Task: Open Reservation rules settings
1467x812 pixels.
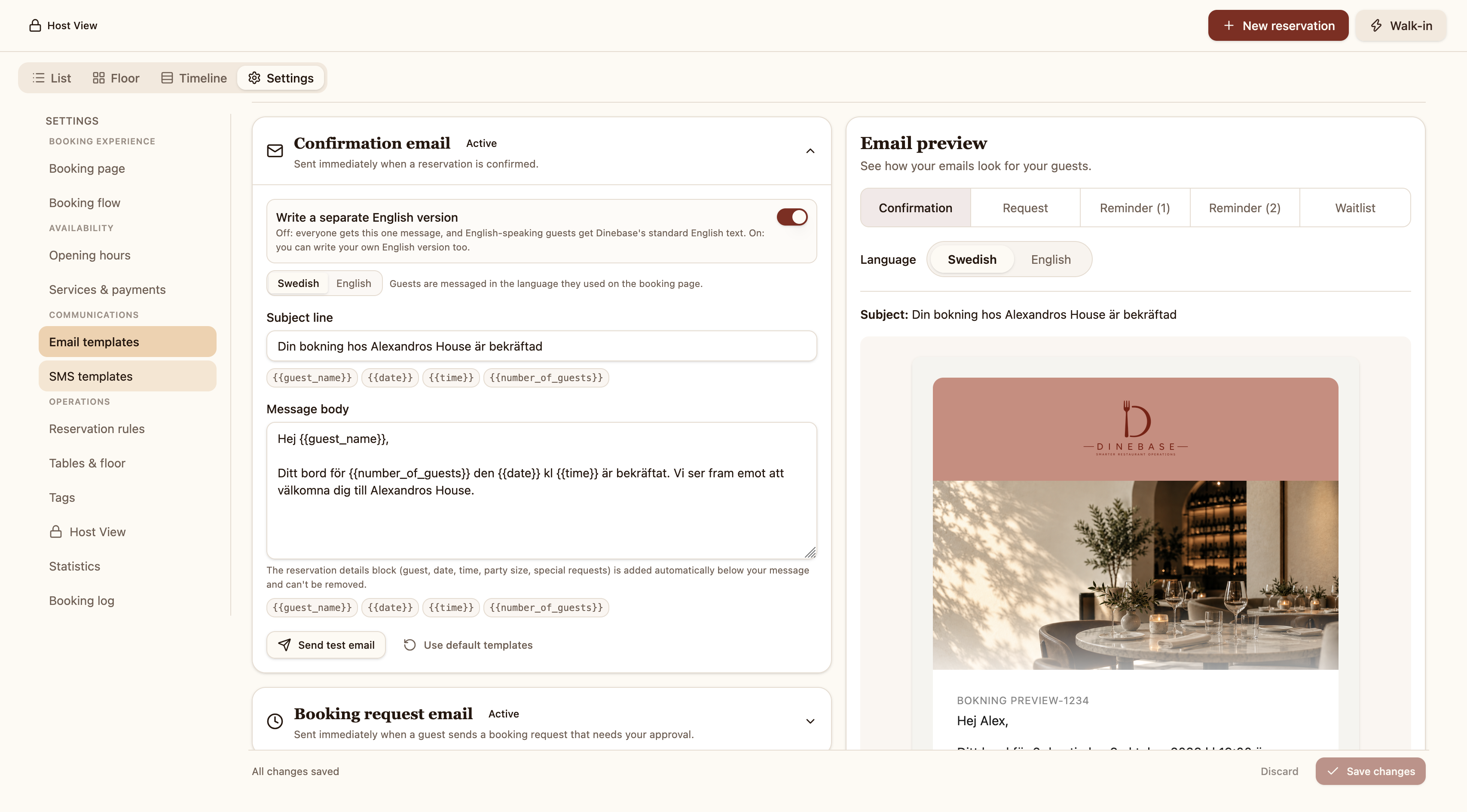Action: (128, 429)
